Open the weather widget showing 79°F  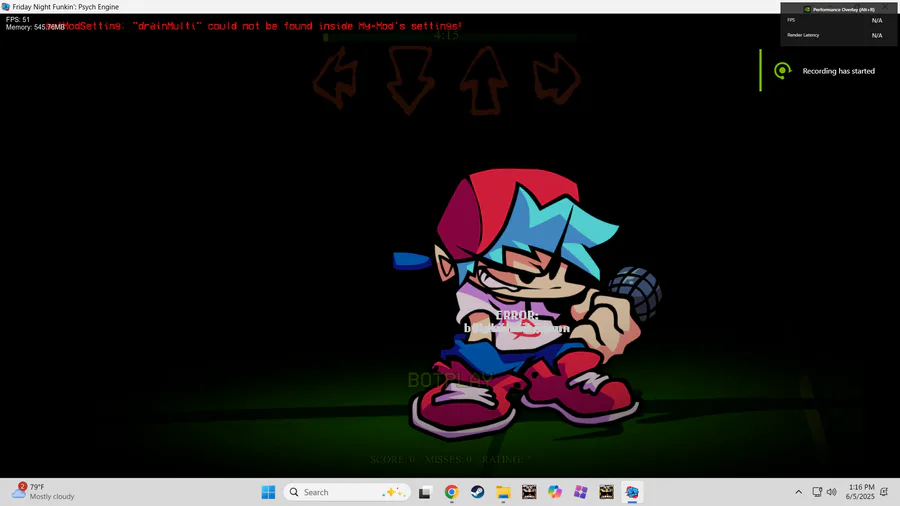(x=43, y=492)
